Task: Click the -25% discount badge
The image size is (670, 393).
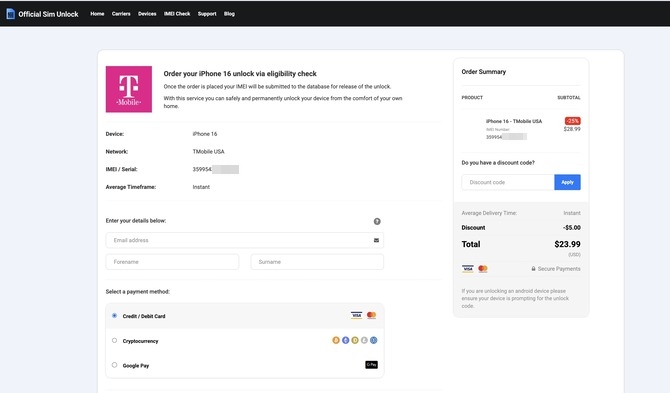Action: [x=573, y=121]
